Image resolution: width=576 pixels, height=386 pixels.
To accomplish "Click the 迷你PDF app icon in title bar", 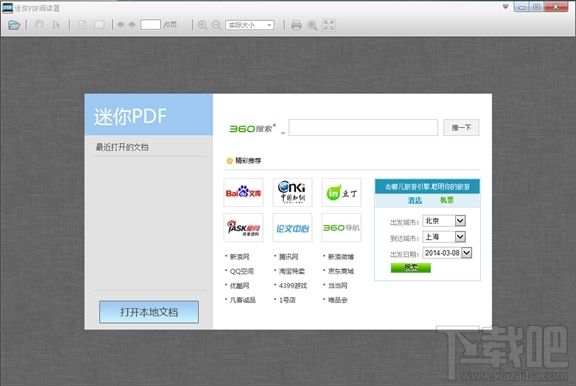I will [7, 8].
